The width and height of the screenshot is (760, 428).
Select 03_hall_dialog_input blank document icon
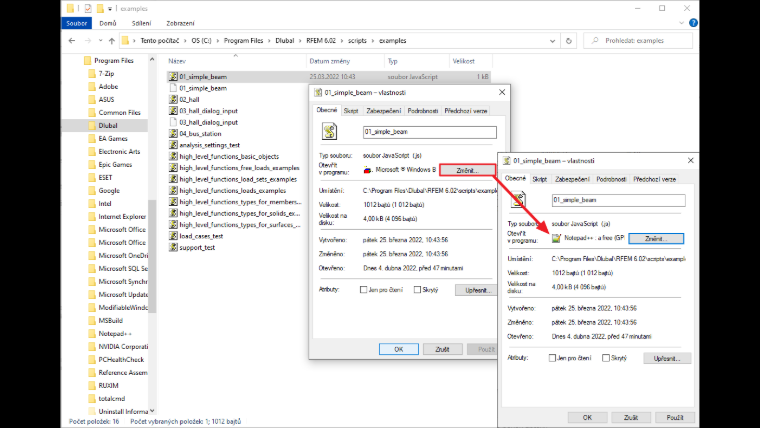[x=173, y=122]
